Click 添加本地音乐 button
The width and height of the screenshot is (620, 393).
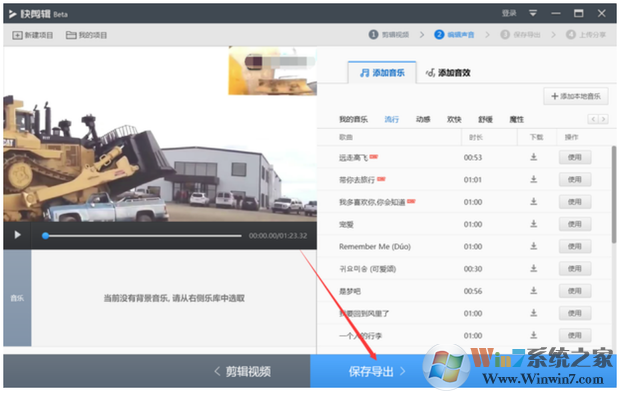[576, 96]
